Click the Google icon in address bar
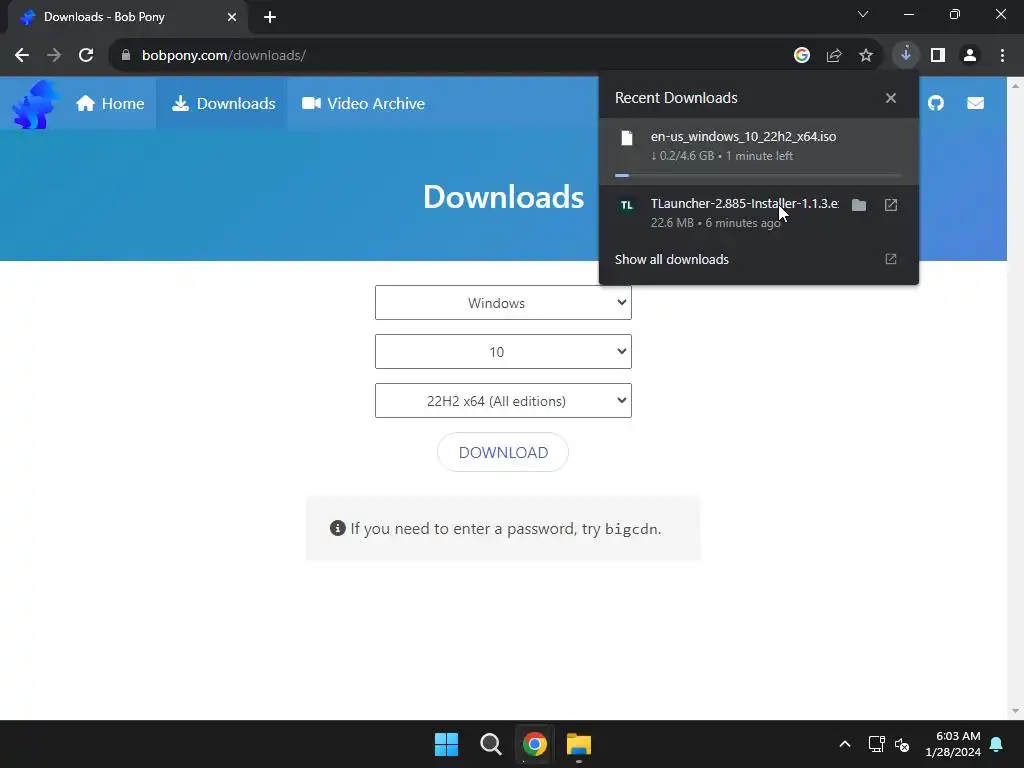Screen dimensions: 1024x768 [x=801, y=56]
